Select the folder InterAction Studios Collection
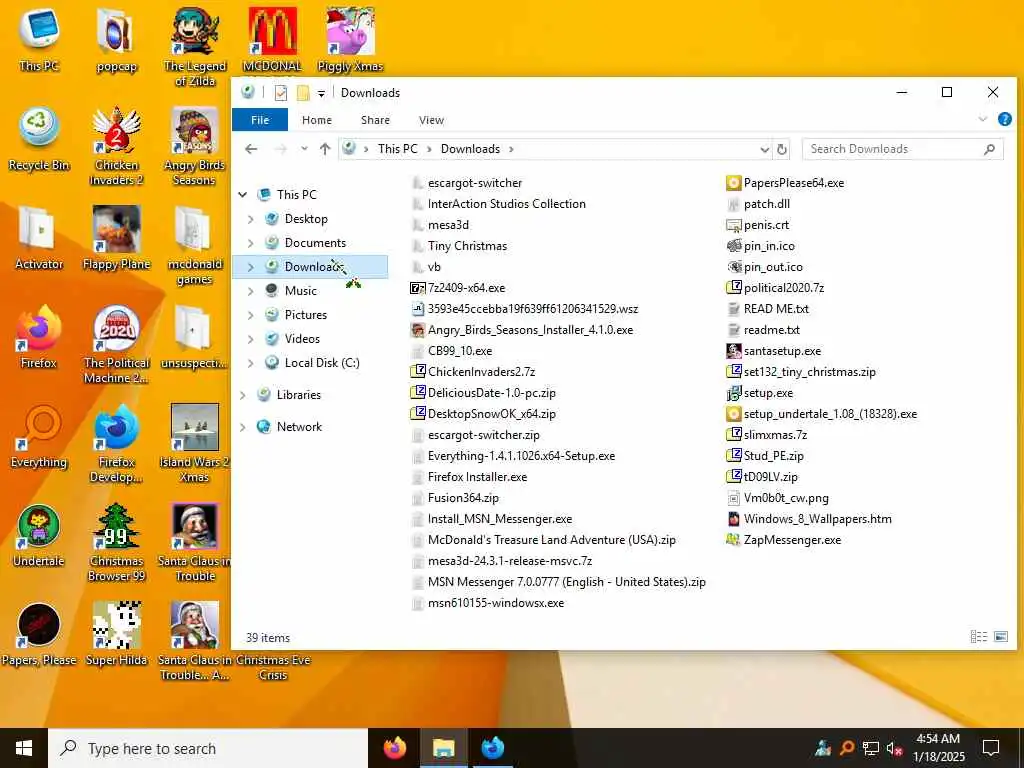Viewport: 1024px width, 768px height. [498, 204]
